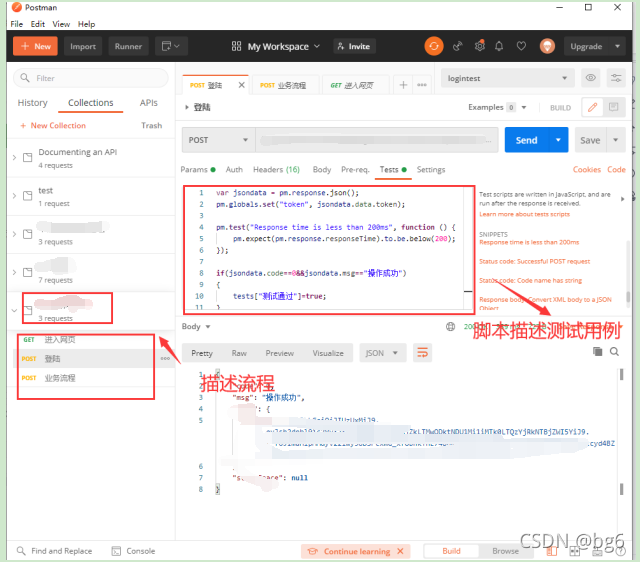Open the Code link
This screenshot has width=640, height=562.
tap(616, 169)
